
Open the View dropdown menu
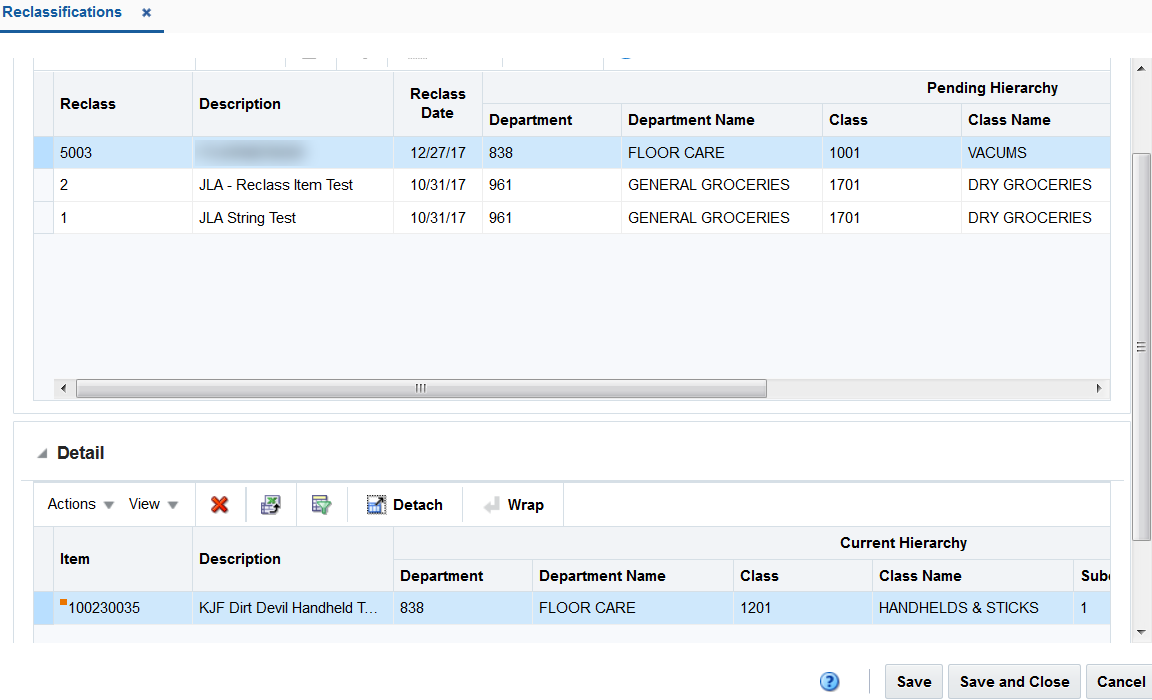(153, 504)
